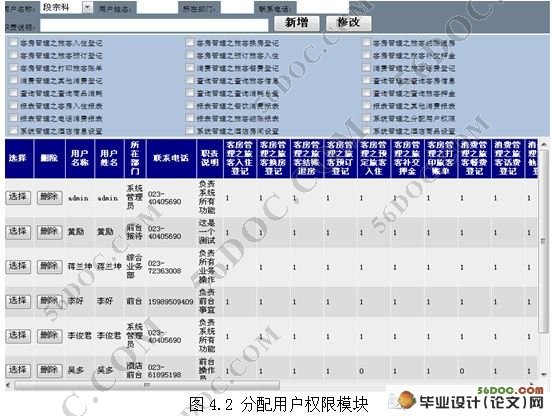Click the table's vertical scrollbar down arrow
The image size is (552, 416).
[x=544, y=375]
